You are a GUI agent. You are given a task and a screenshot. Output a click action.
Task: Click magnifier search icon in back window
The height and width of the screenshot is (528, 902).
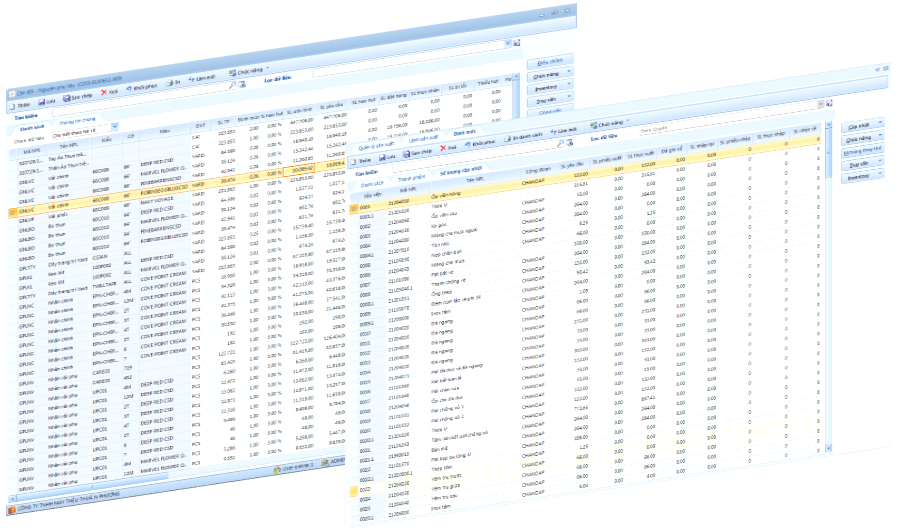point(232,85)
